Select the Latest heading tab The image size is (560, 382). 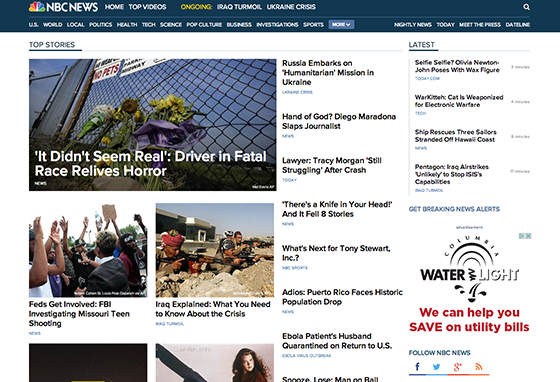(421, 45)
